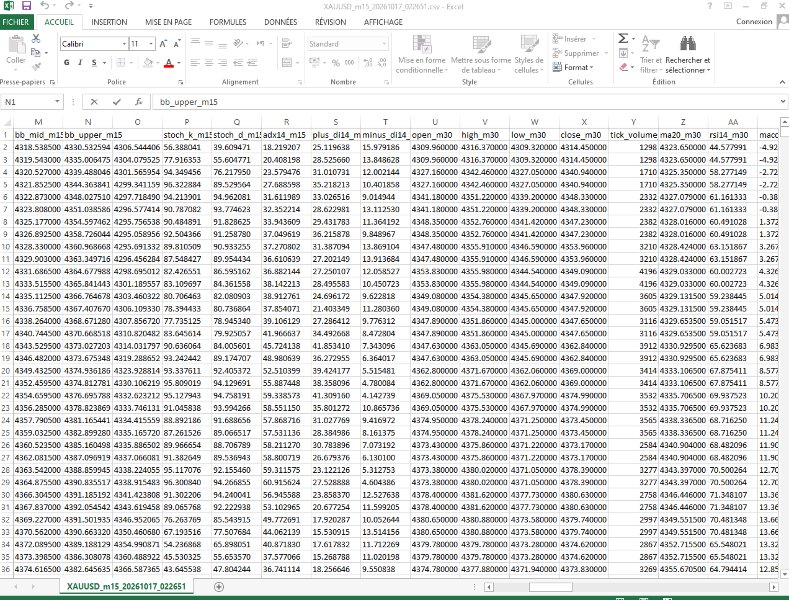Viewport: 789px width, 600px height.
Task: Decrease decimal places
Action: 382,62
